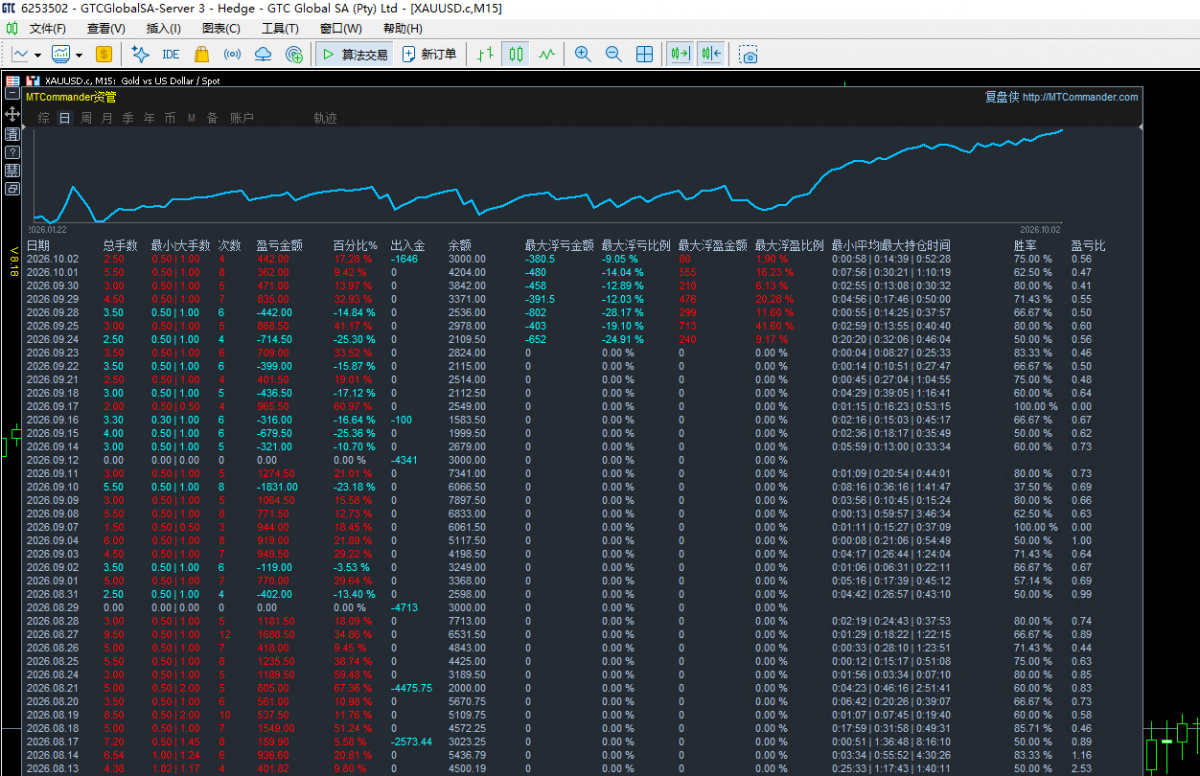Click the 清 clear button in sidebar
The height and width of the screenshot is (776, 1200).
12,133
